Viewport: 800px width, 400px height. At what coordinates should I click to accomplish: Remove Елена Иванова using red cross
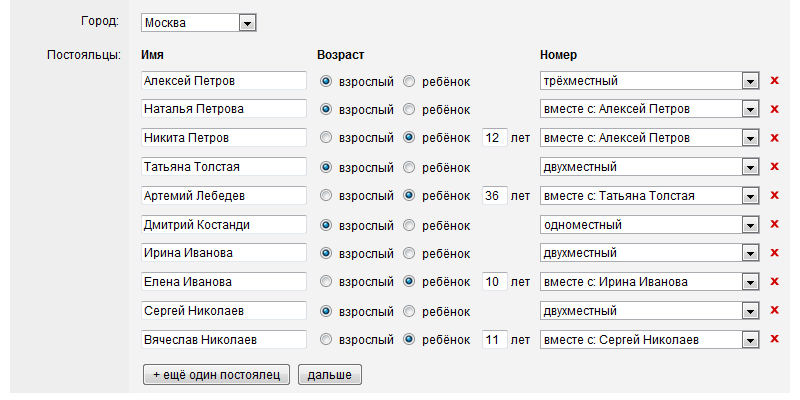tap(773, 282)
